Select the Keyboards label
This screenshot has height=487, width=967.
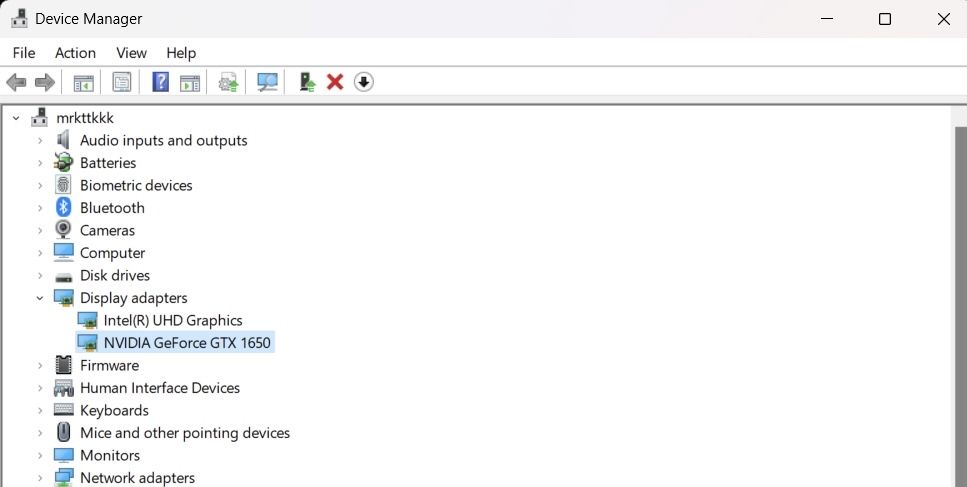click(x=114, y=411)
